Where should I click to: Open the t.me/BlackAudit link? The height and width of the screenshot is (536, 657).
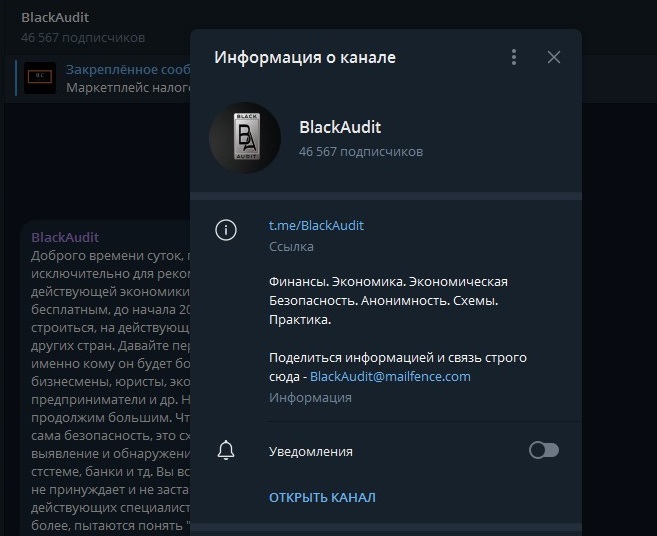click(x=316, y=225)
